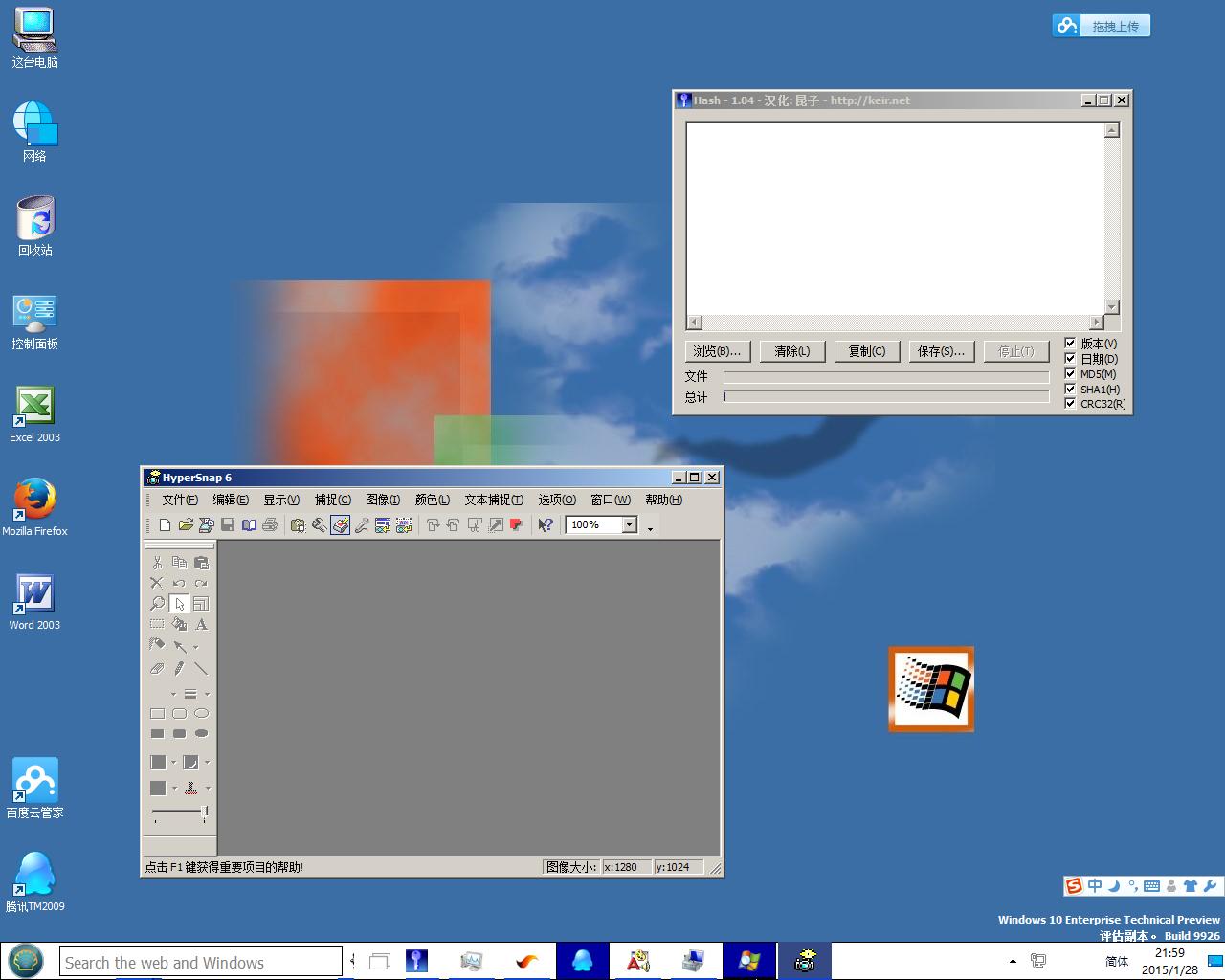Screen dimensions: 1225x980
Task: Select the hollow ellipse shape tool
Action: click(x=201, y=713)
